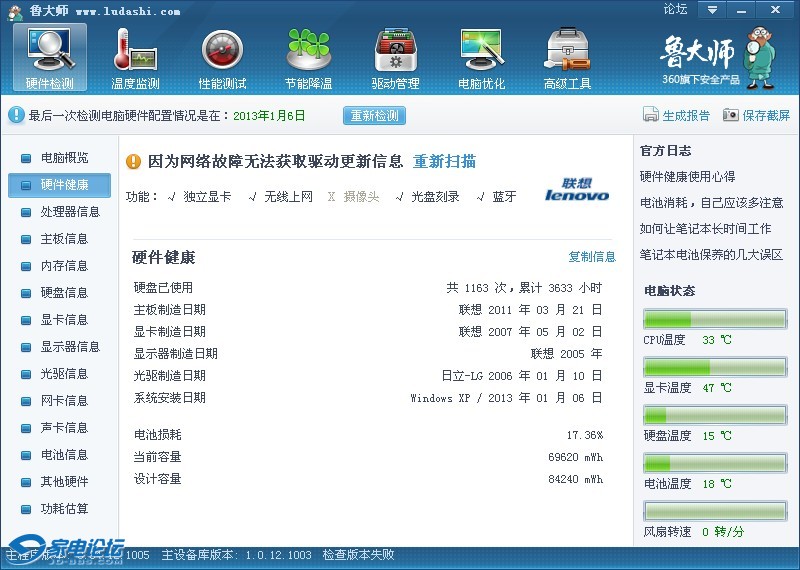Click the 重新扫描 rescan link
This screenshot has height=570, width=800.
pos(444,162)
